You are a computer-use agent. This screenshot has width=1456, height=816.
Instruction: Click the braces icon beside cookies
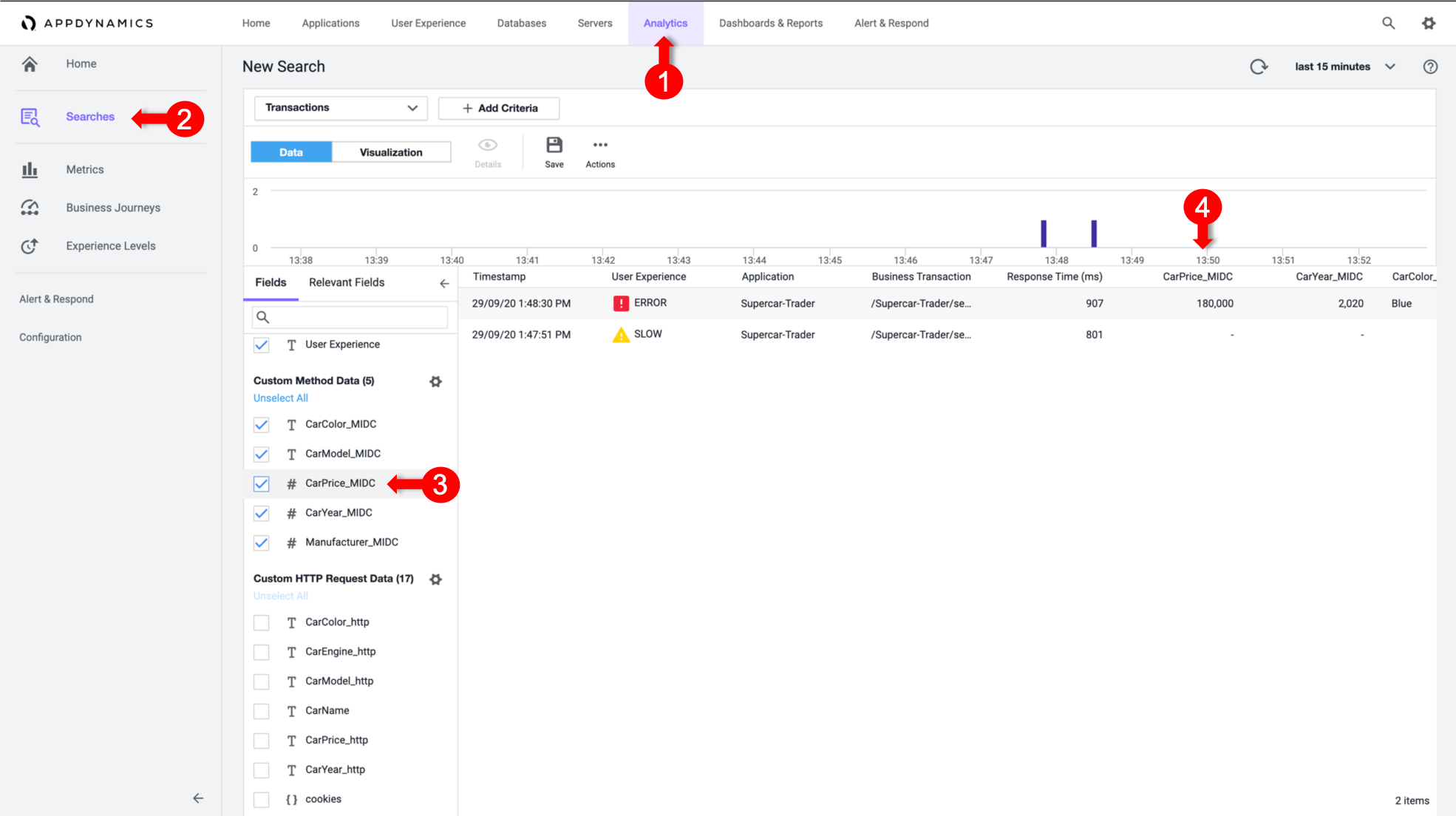[291, 800]
